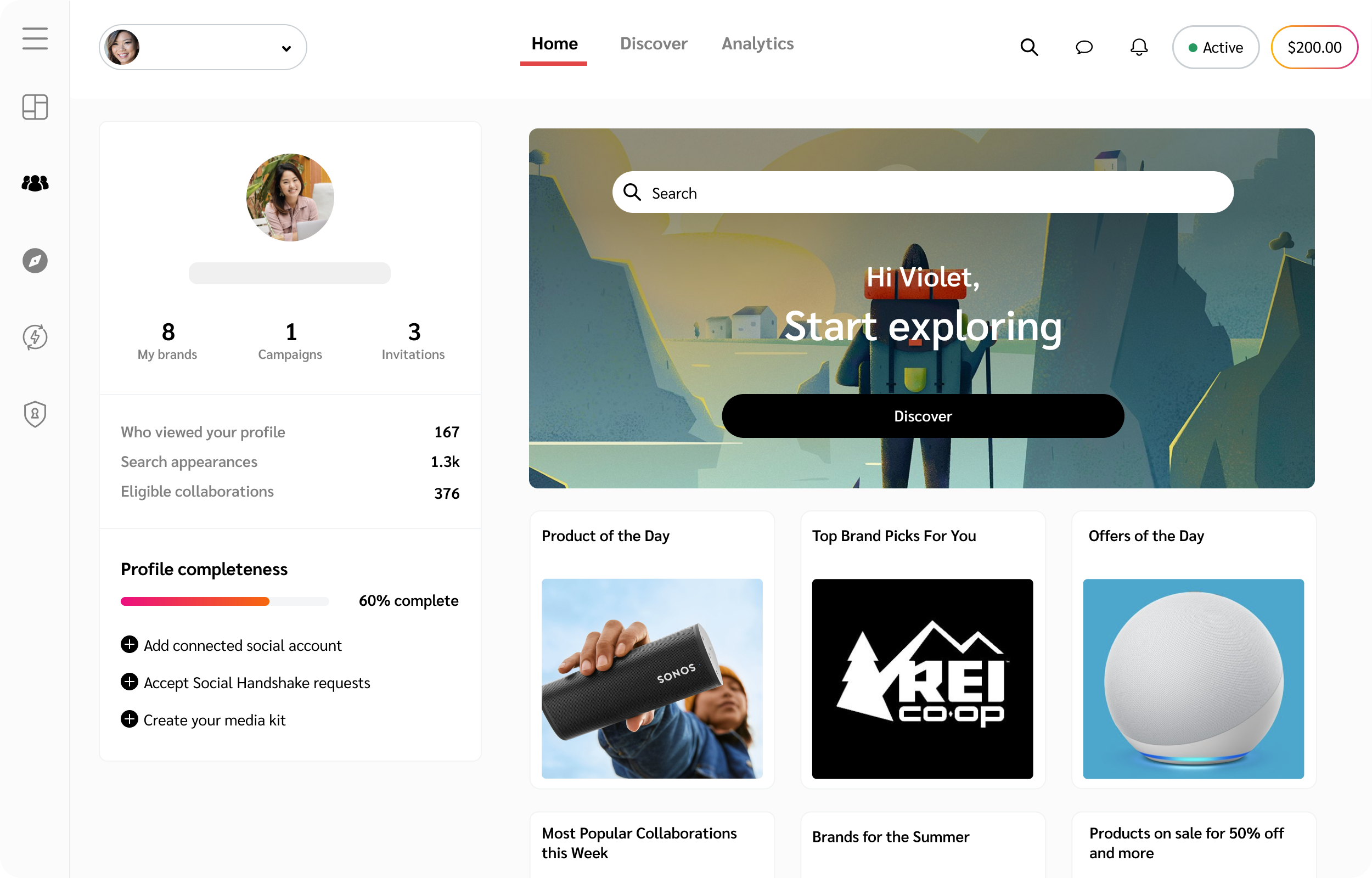Click the search magnifier icon in the header

1029,47
